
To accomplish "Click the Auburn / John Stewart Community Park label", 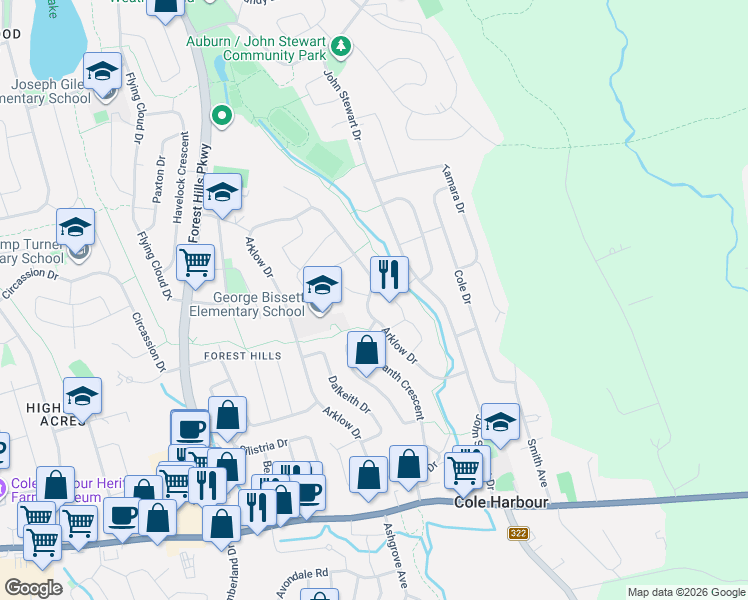I will pyautogui.click(x=256, y=48).
